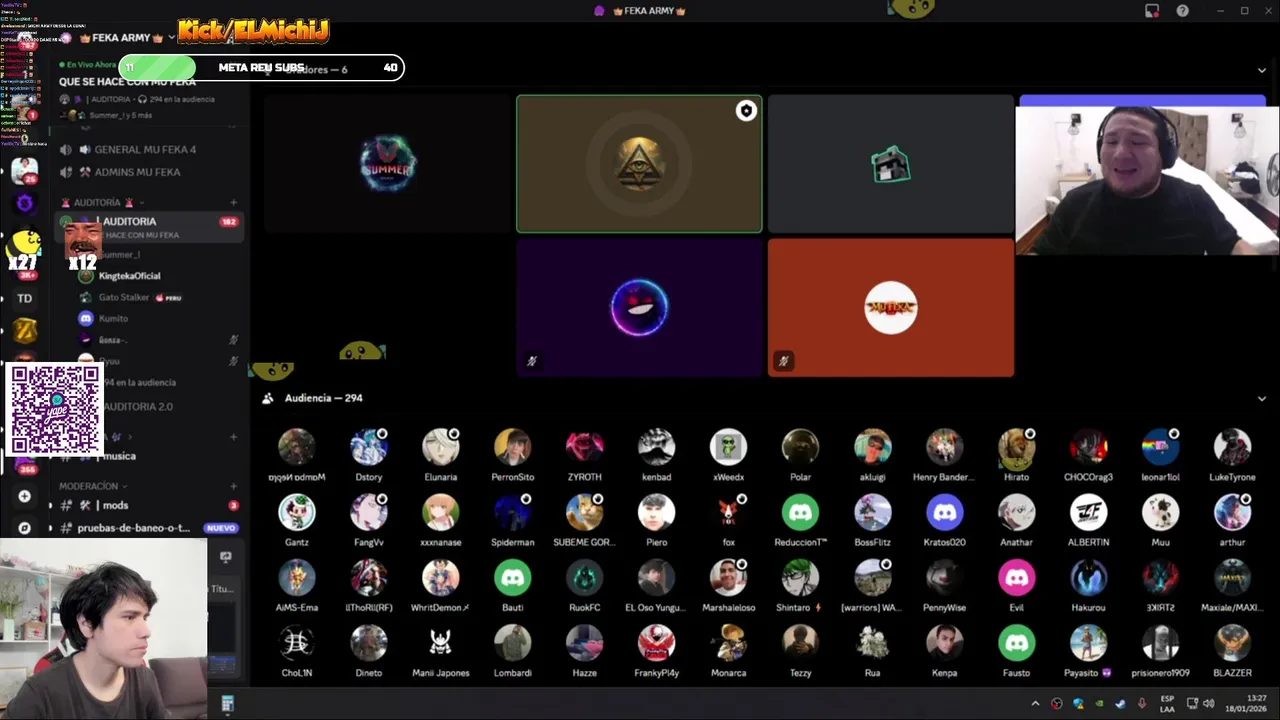Open the purple hexagon server icon

pos(25,204)
